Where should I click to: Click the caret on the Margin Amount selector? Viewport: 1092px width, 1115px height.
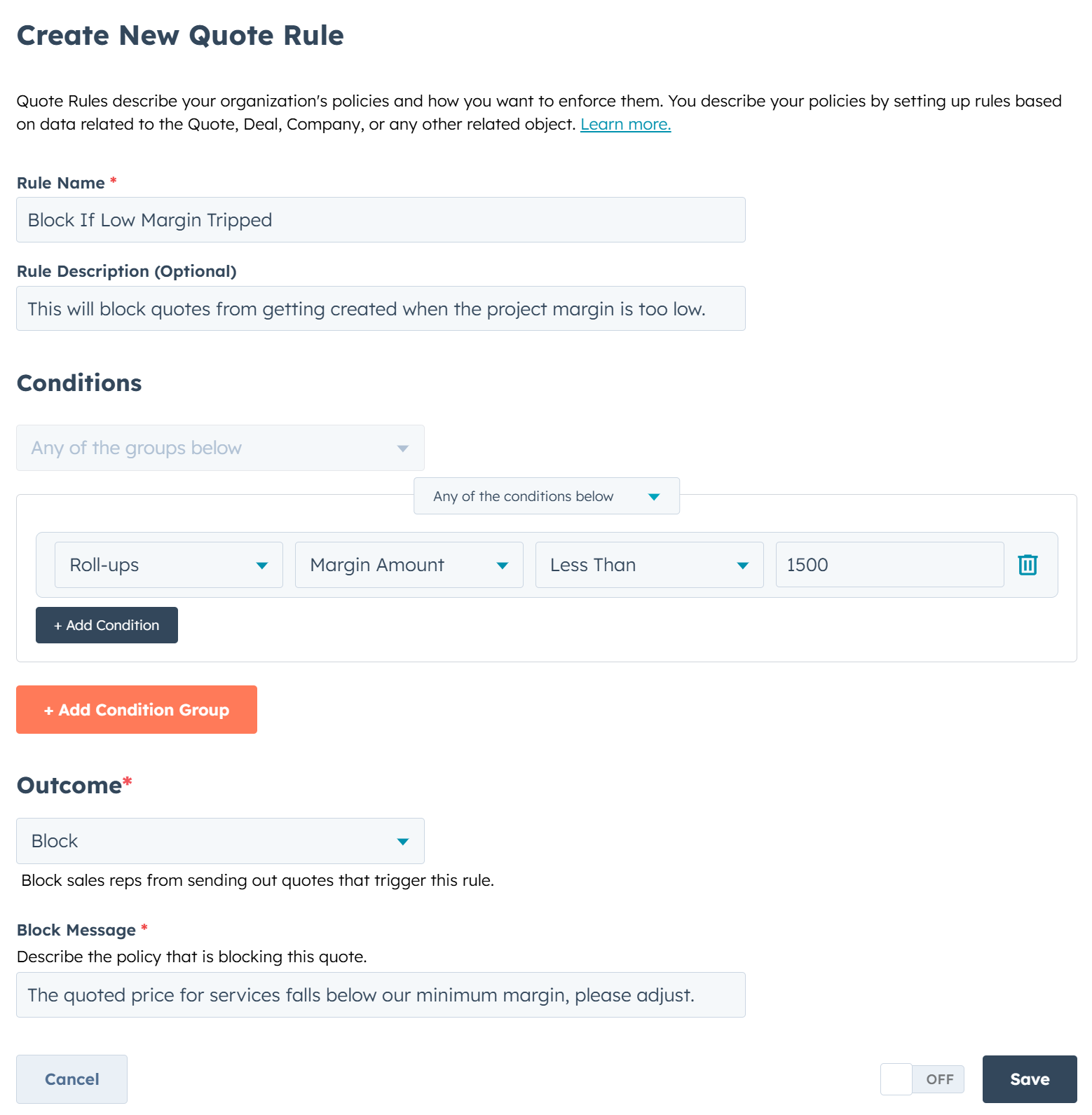(503, 564)
